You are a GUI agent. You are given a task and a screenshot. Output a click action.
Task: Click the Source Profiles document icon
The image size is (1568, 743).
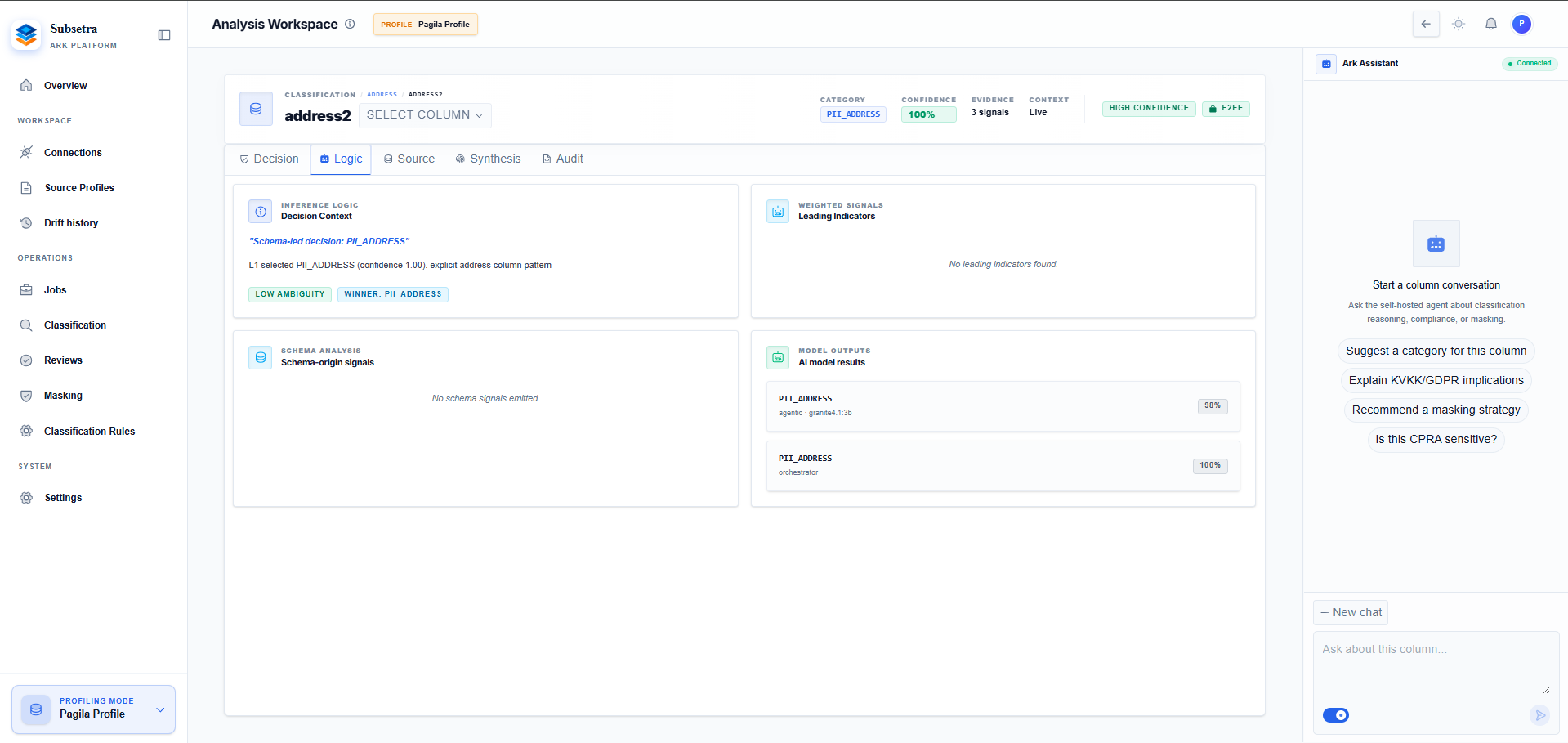click(26, 187)
